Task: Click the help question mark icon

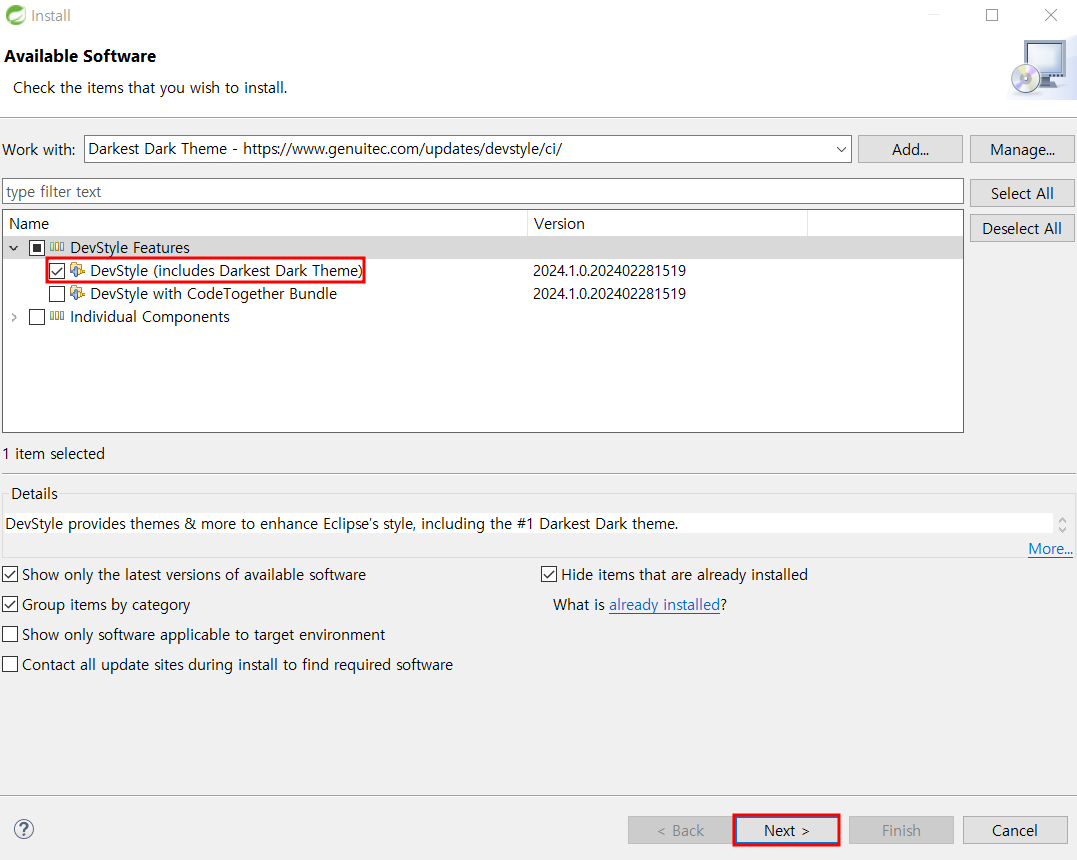Action: click(x=24, y=829)
